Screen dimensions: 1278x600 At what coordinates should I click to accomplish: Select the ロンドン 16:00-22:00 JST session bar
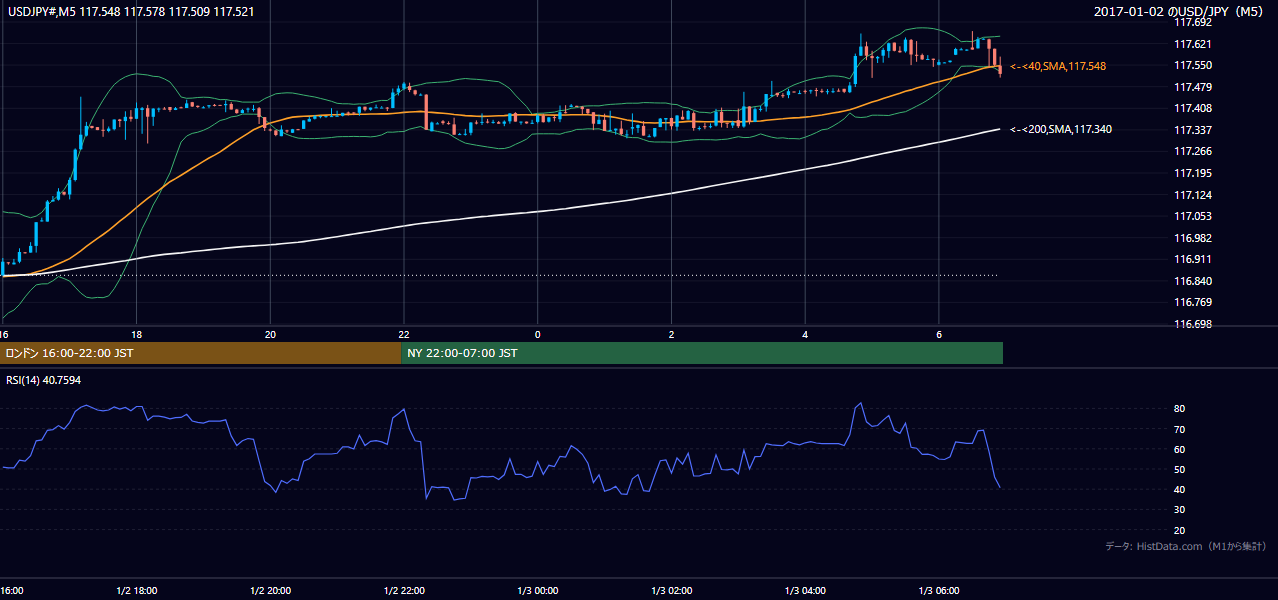pos(200,353)
